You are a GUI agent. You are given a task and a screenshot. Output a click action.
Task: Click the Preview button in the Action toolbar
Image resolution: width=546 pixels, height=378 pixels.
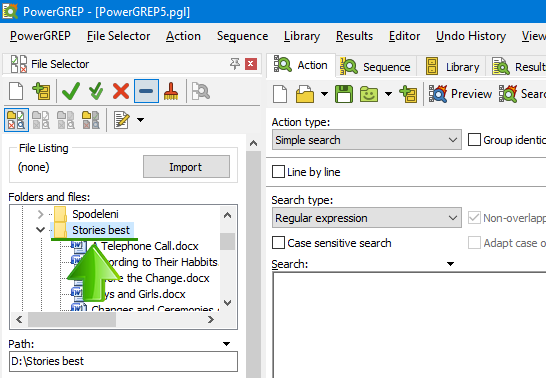pos(460,94)
